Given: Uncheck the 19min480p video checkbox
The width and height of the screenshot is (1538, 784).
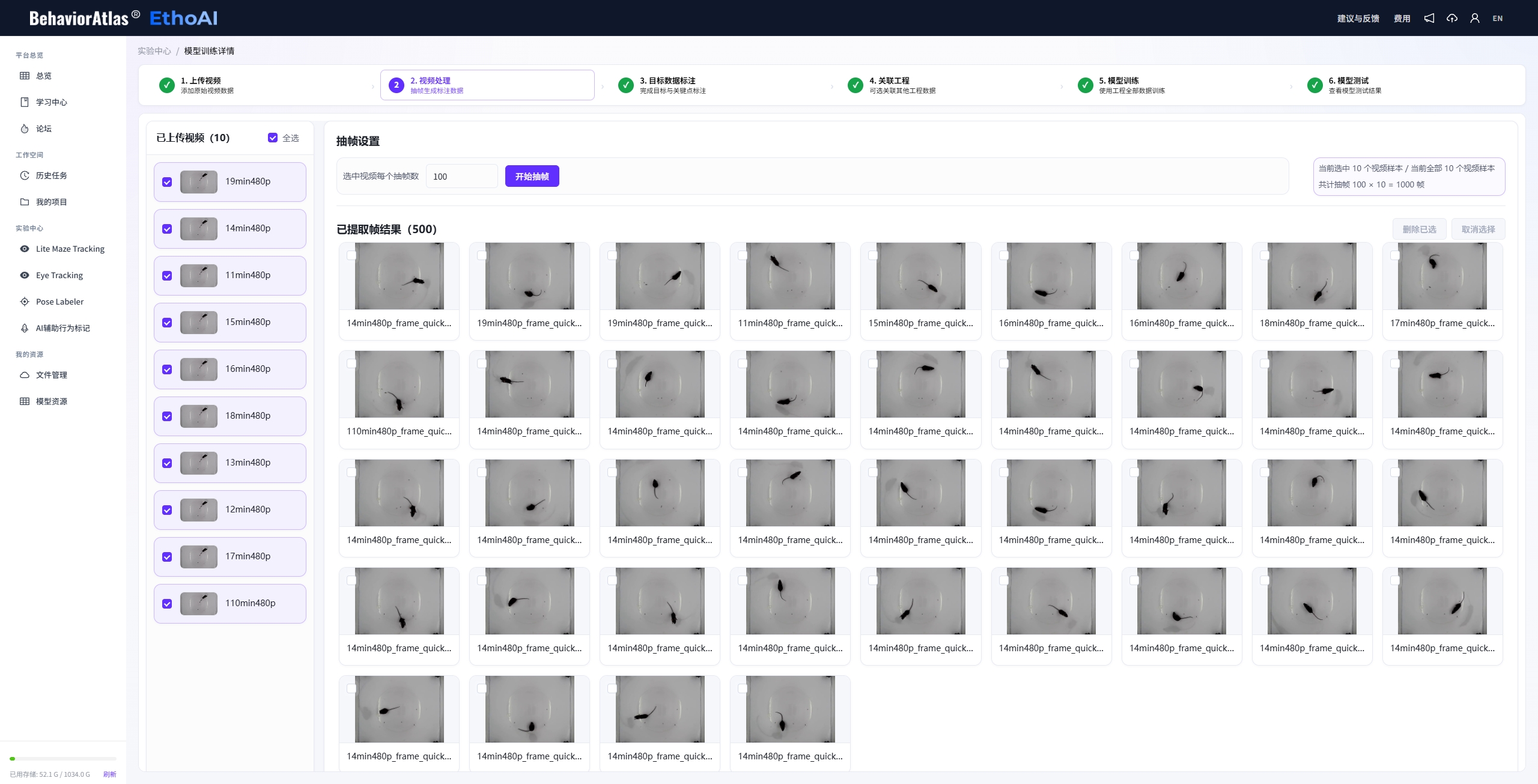Looking at the screenshot, I should point(167,182).
